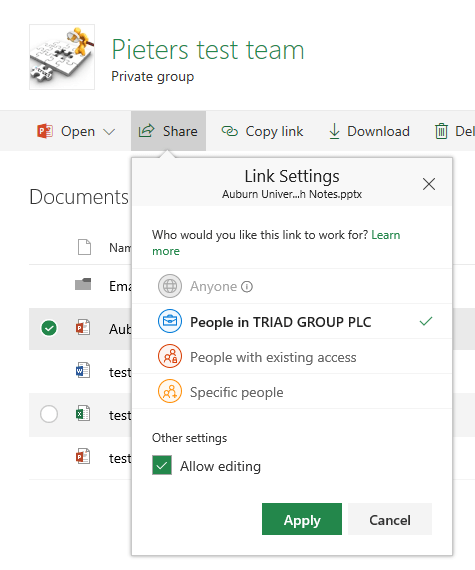
Task: Select People with existing access
Action: click(292, 357)
